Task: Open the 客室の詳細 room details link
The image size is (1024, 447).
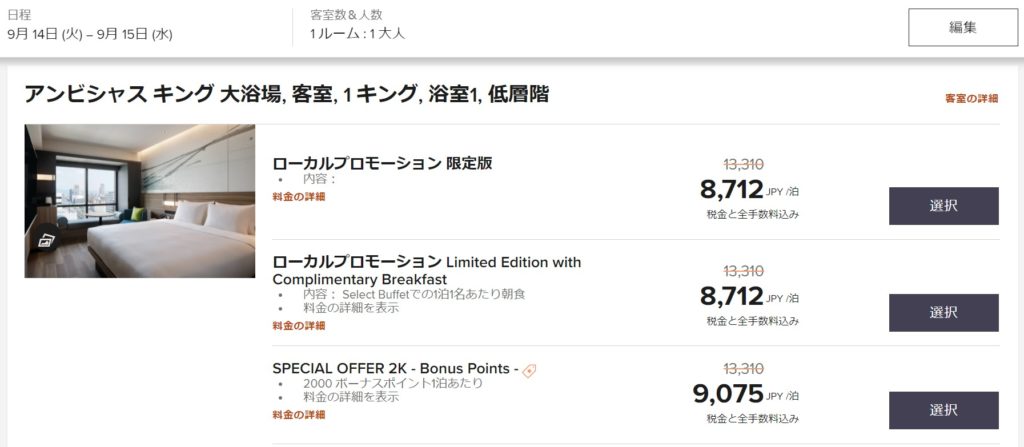Action: (971, 98)
